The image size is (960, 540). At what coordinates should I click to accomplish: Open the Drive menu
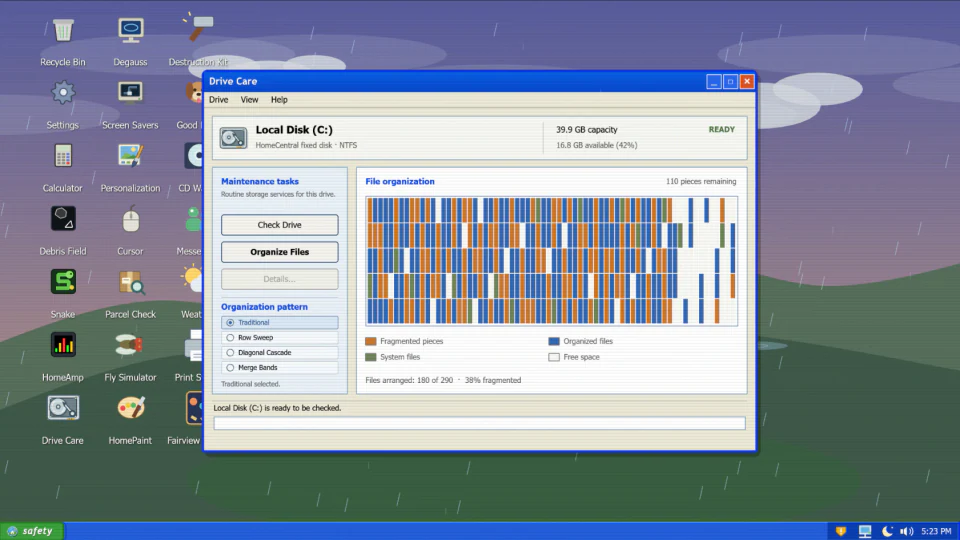click(x=219, y=100)
